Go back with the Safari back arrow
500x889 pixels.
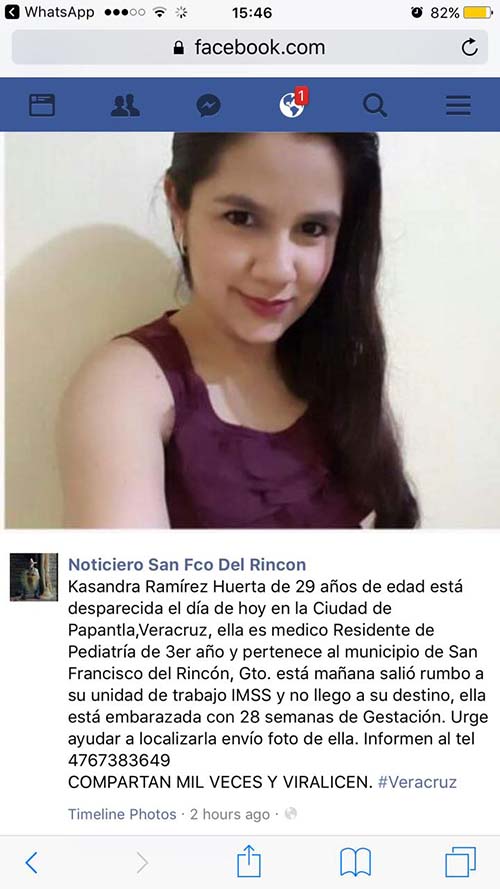click(32, 863)
